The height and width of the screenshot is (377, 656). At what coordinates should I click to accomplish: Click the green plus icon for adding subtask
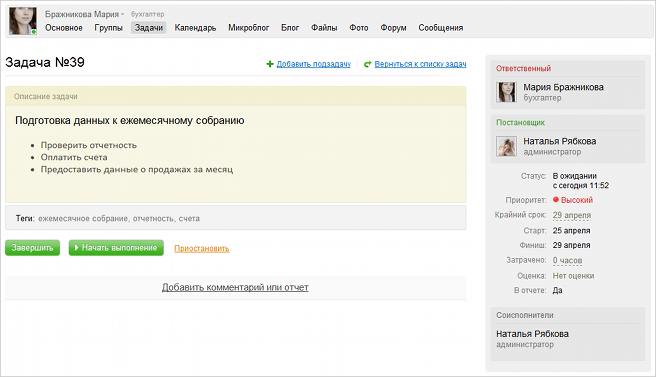coord(270,64)
